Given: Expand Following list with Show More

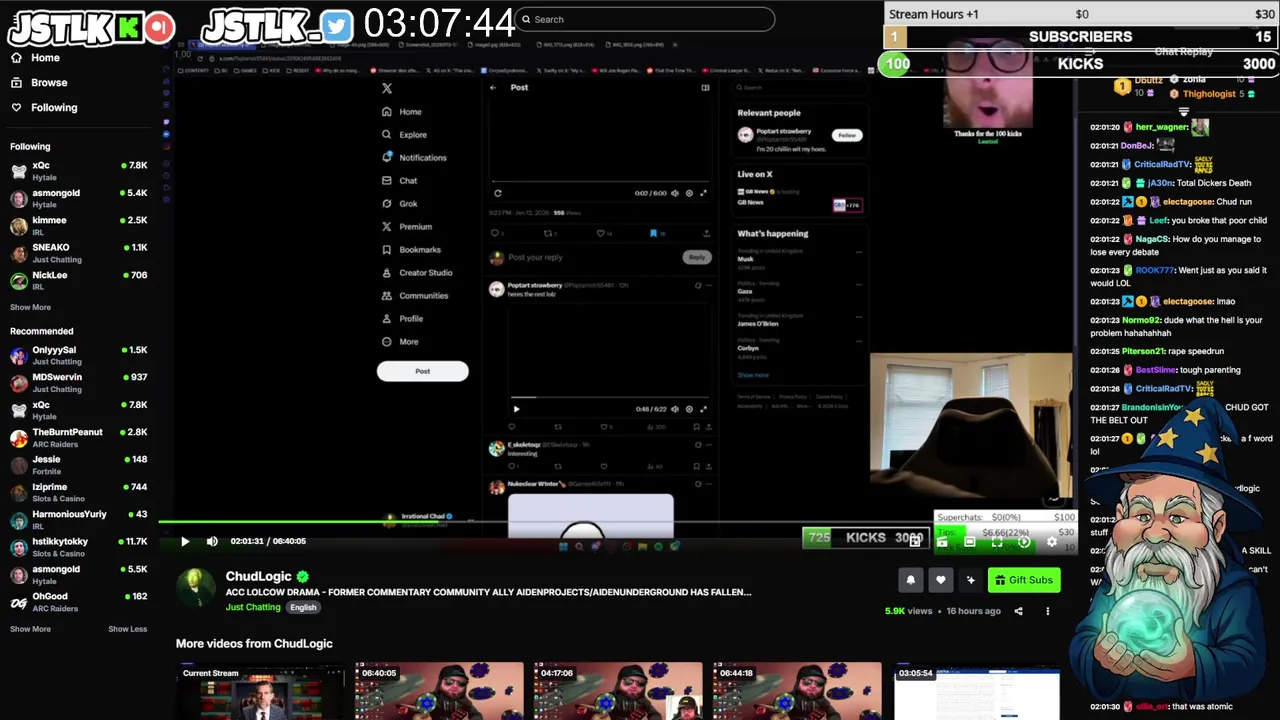Looking at the screenshot, I should [x=30, y=307].
